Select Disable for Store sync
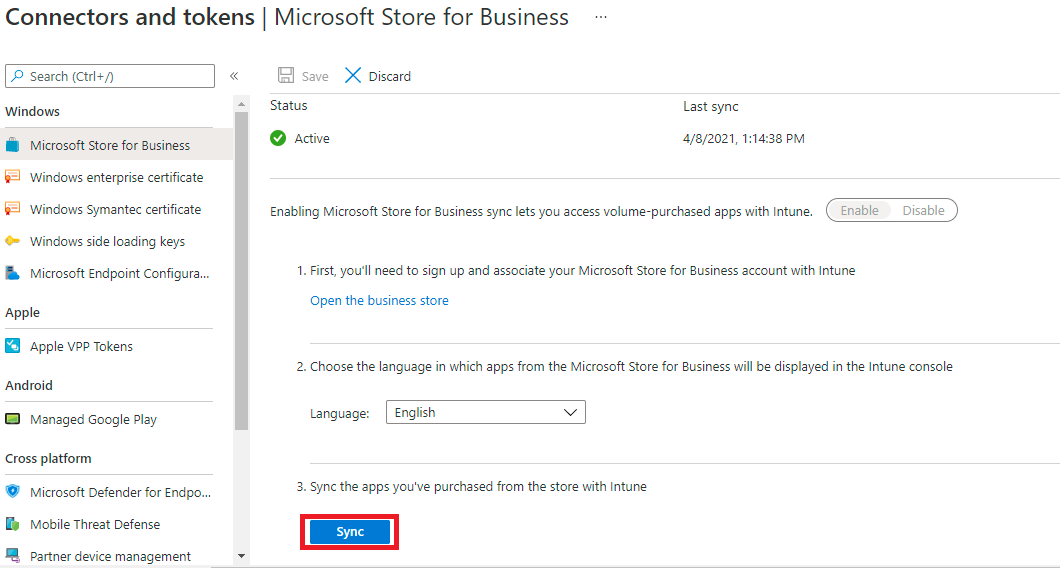The width and height of the screenshot is (1060, 568). pos(923,210)
